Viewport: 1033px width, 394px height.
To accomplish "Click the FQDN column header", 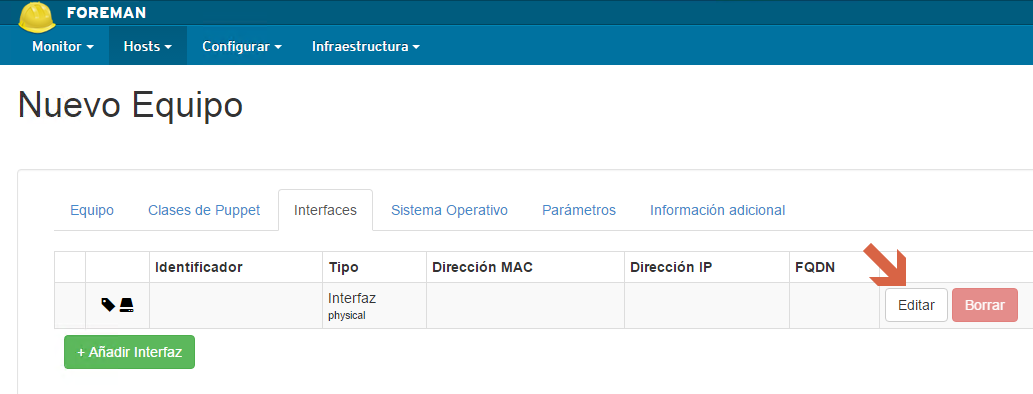I will (816, 267).
